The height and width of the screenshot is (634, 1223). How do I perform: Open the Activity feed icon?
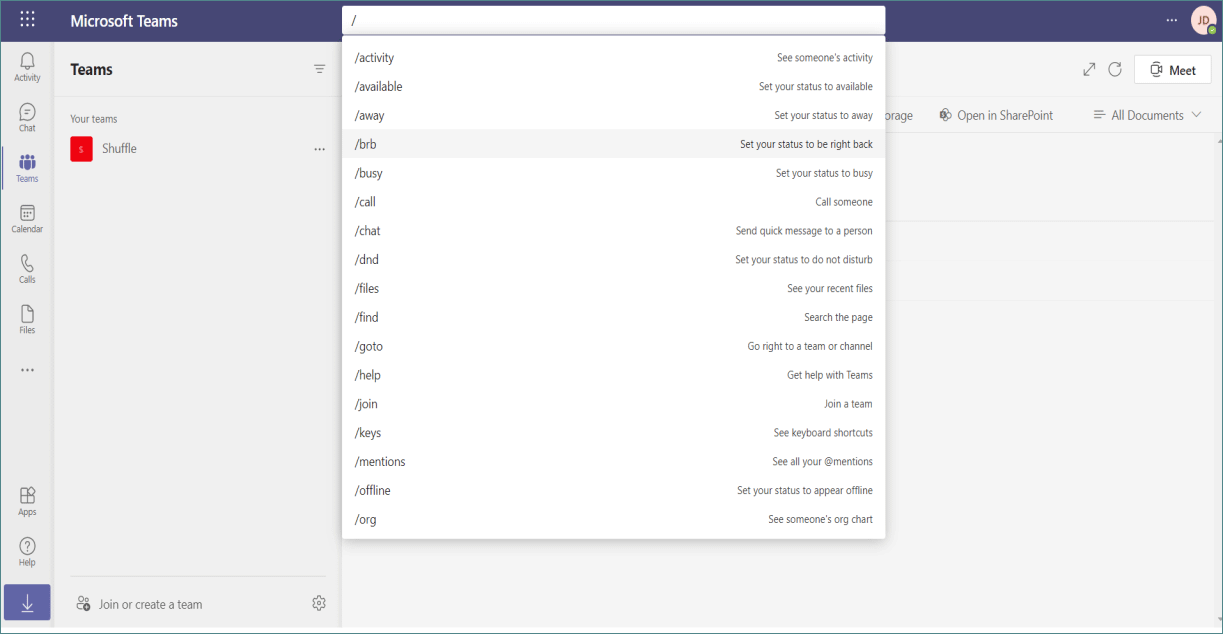point(27,65)
